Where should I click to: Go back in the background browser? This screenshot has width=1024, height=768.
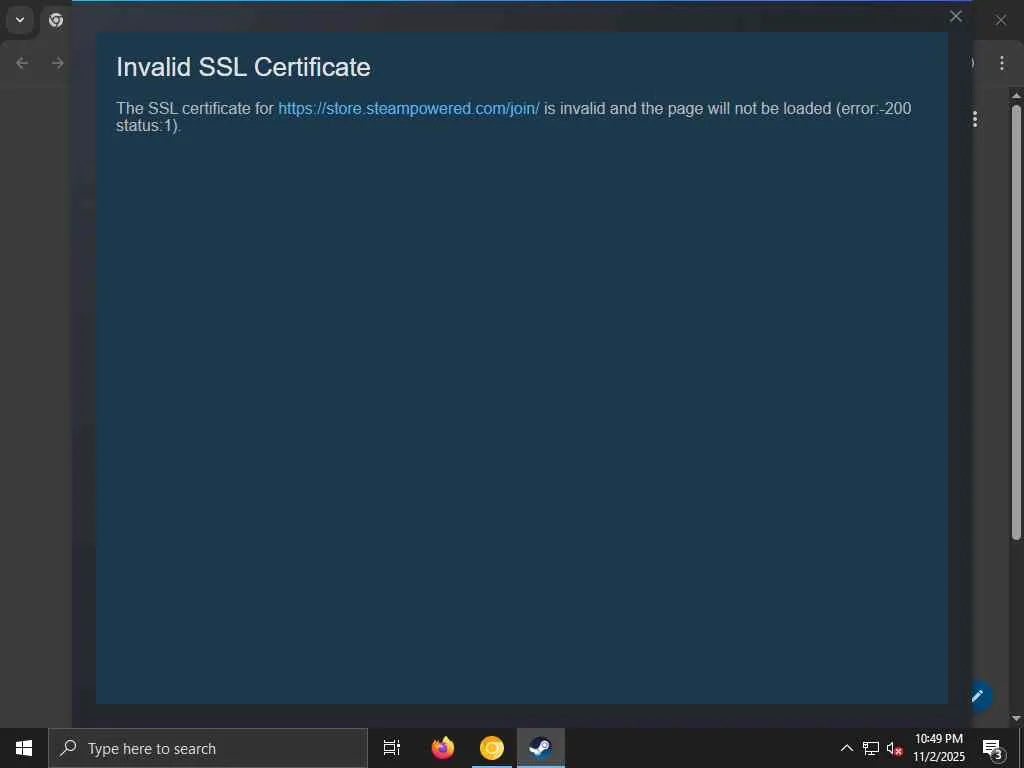click(22, 63)
